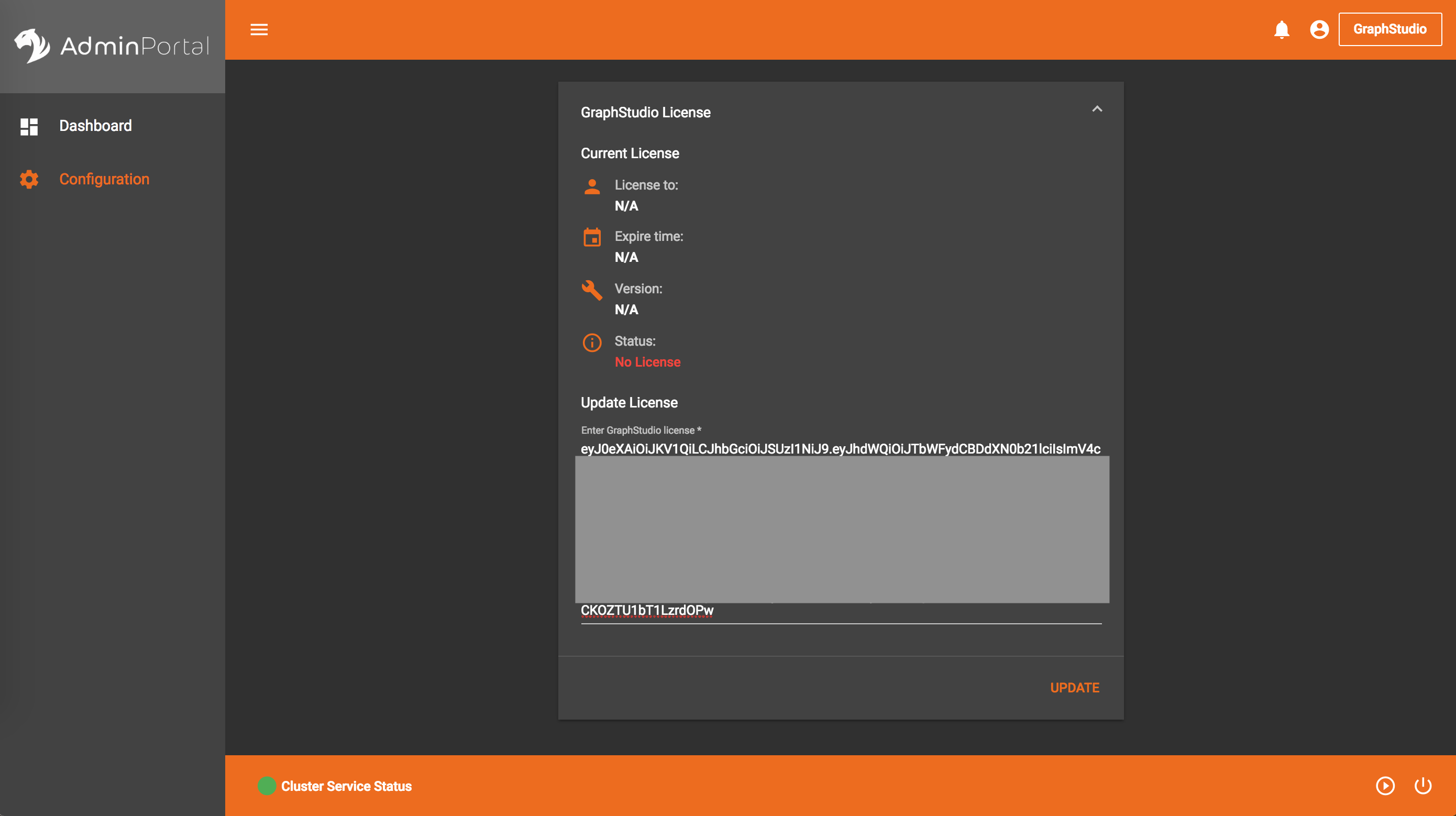Collapse the GraphStudio License panel
1456x816 pixels.
1097,109
